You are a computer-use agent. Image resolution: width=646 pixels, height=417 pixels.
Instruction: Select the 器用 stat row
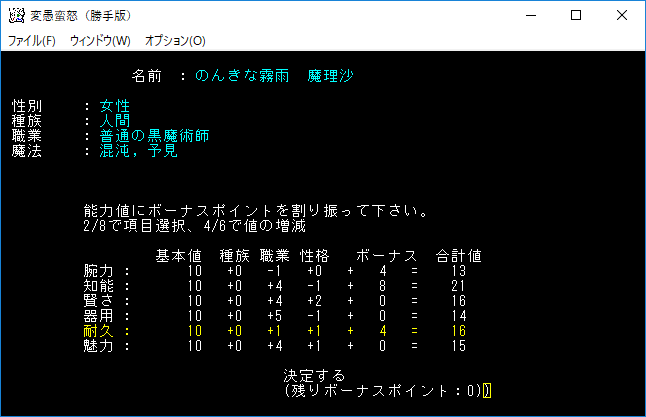click(x=105, y=316)
